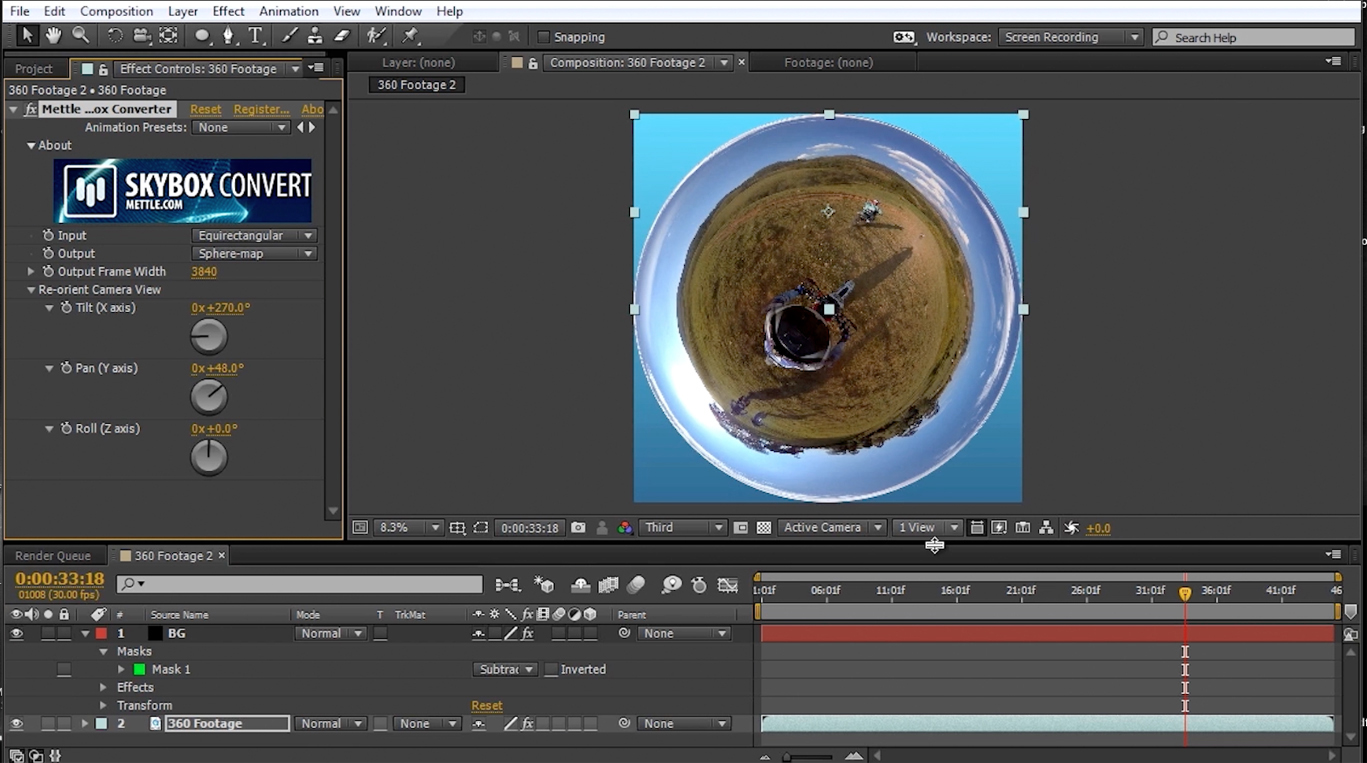Take a snapshot of the composition view
Screen dimensions: 1367x763
577,527
